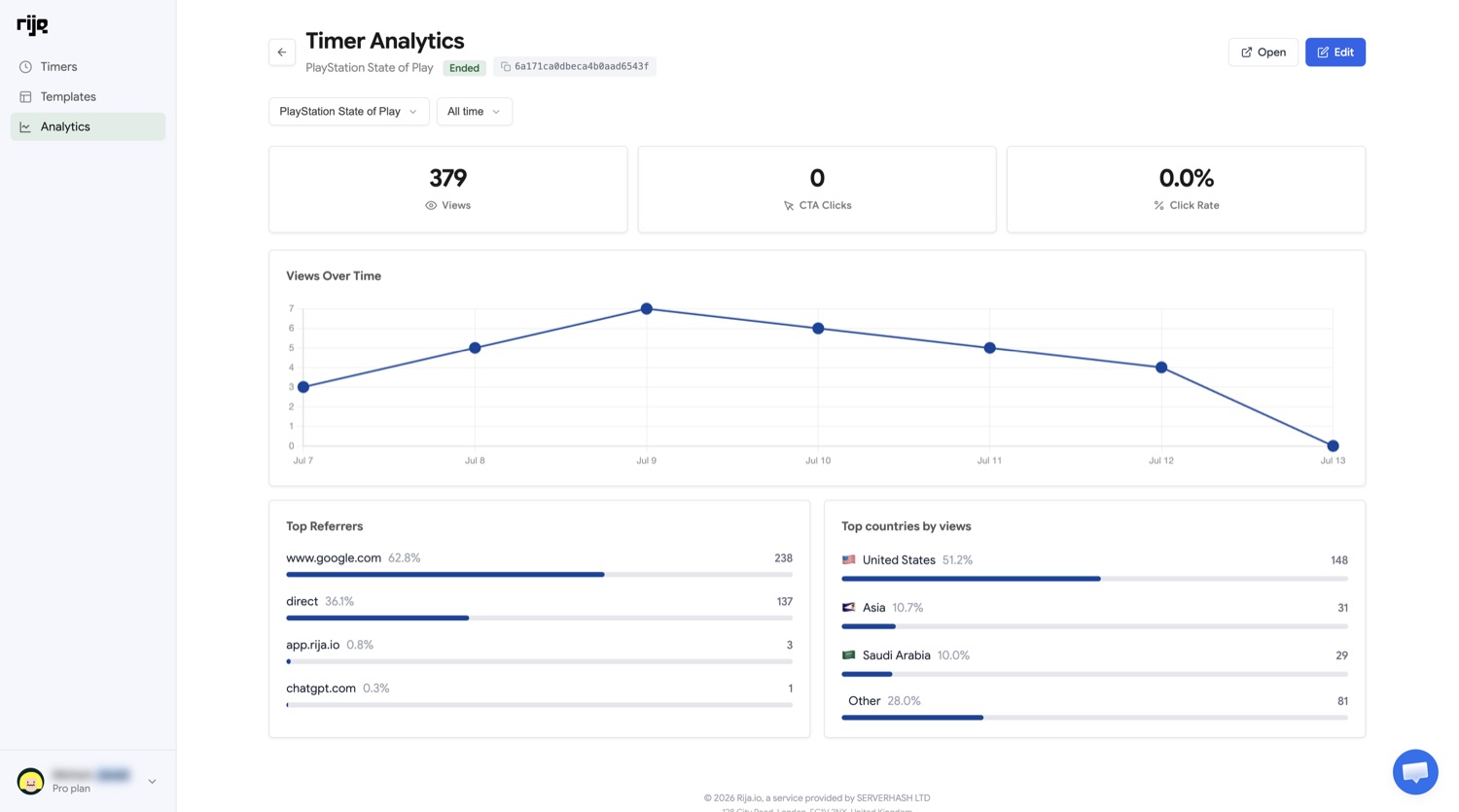Click the chatgpt.com referrer row

click(539, 694)
